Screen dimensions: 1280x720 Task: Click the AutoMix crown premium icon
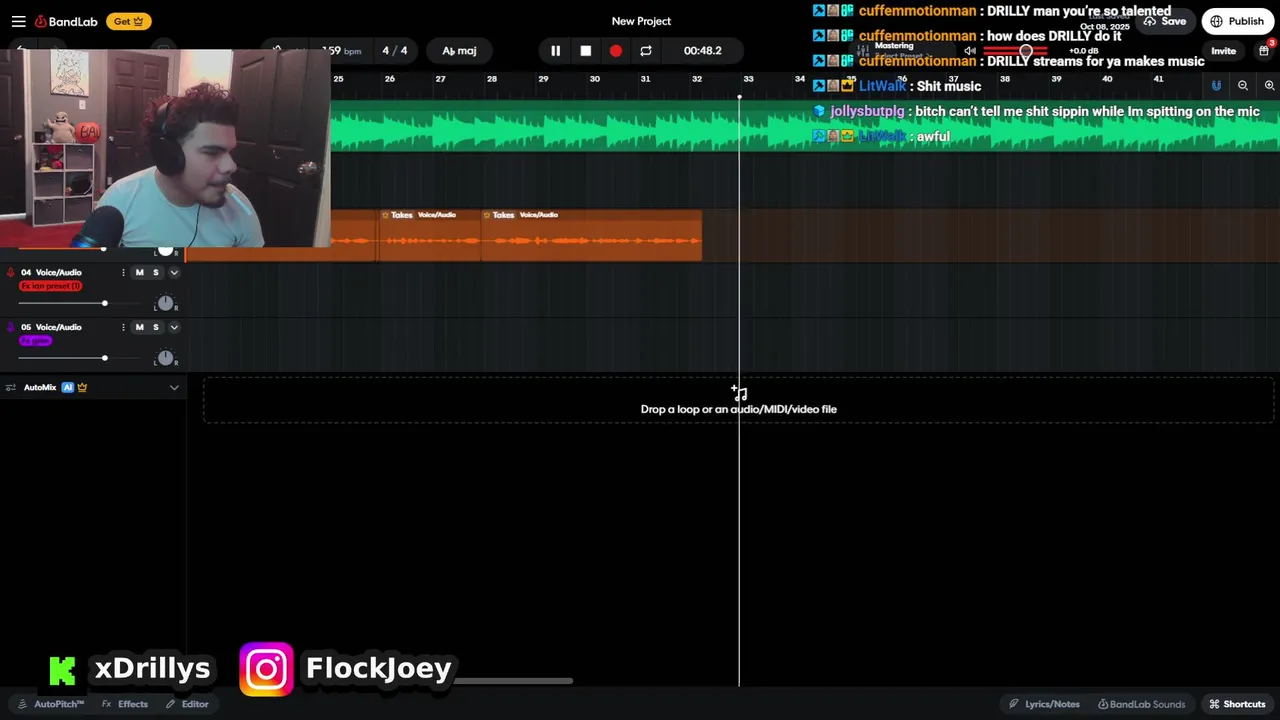tap(82, 387)
